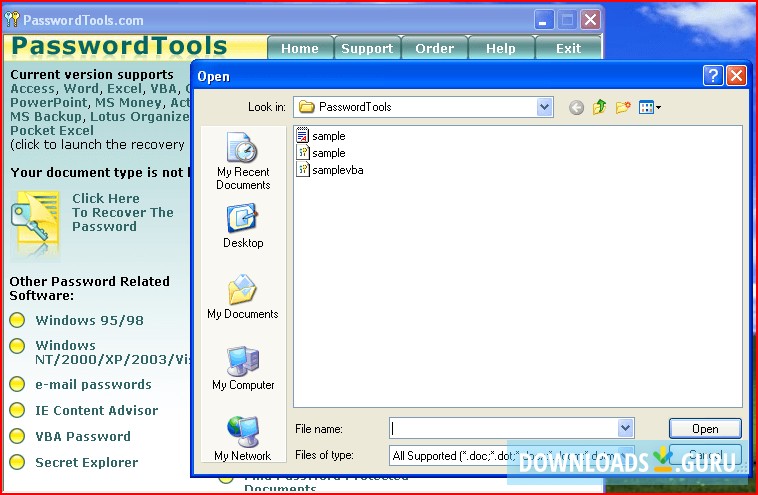This screenshot has width=758, height=495.
Task: Create new folder icon in Open dialog
Action: point(623,107)
